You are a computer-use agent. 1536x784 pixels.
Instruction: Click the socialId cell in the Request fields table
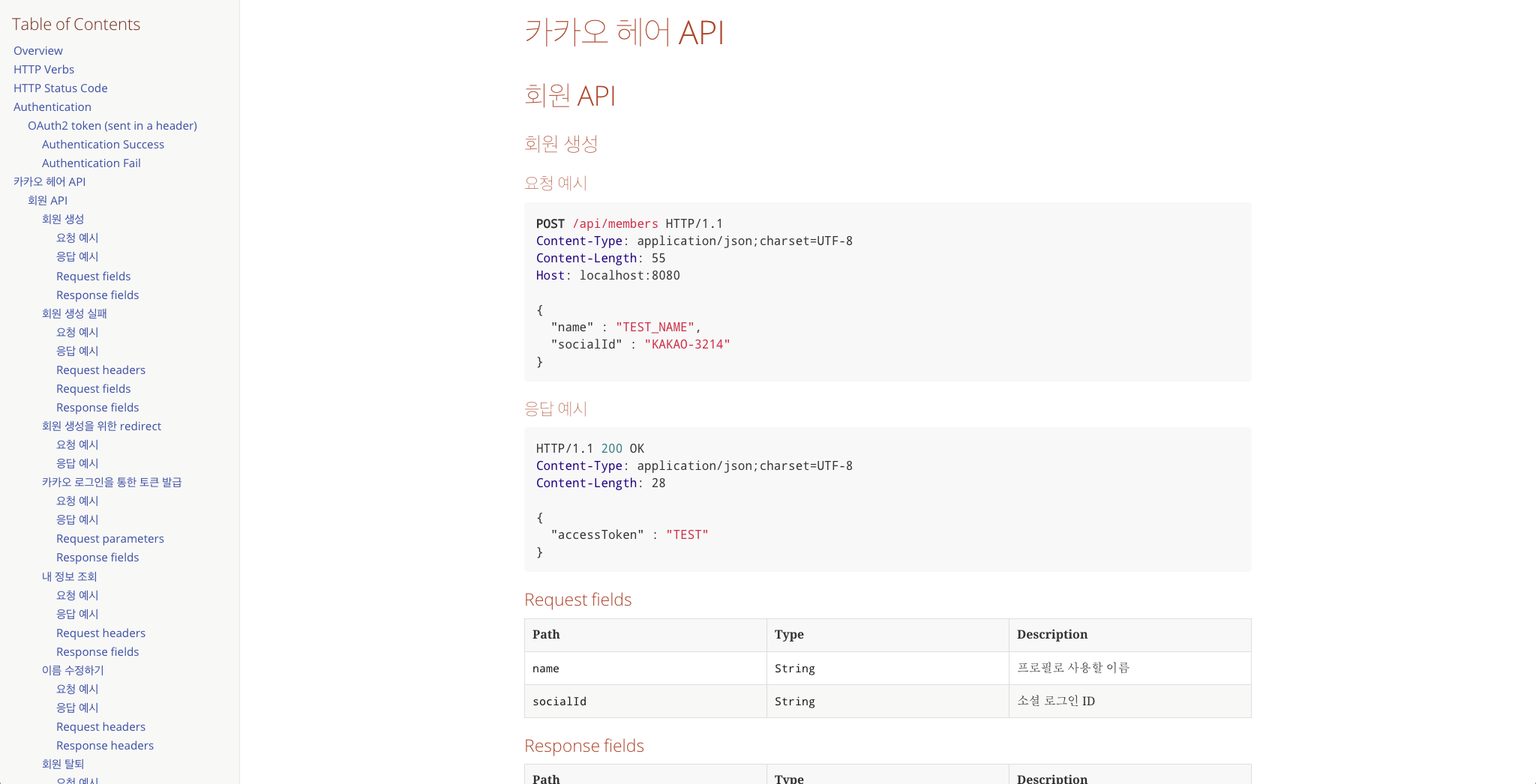[x=646, y=701]
